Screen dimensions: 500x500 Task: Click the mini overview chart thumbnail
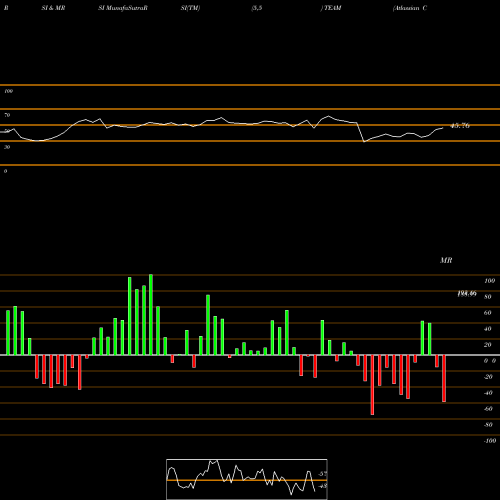(x=247, y=479)
